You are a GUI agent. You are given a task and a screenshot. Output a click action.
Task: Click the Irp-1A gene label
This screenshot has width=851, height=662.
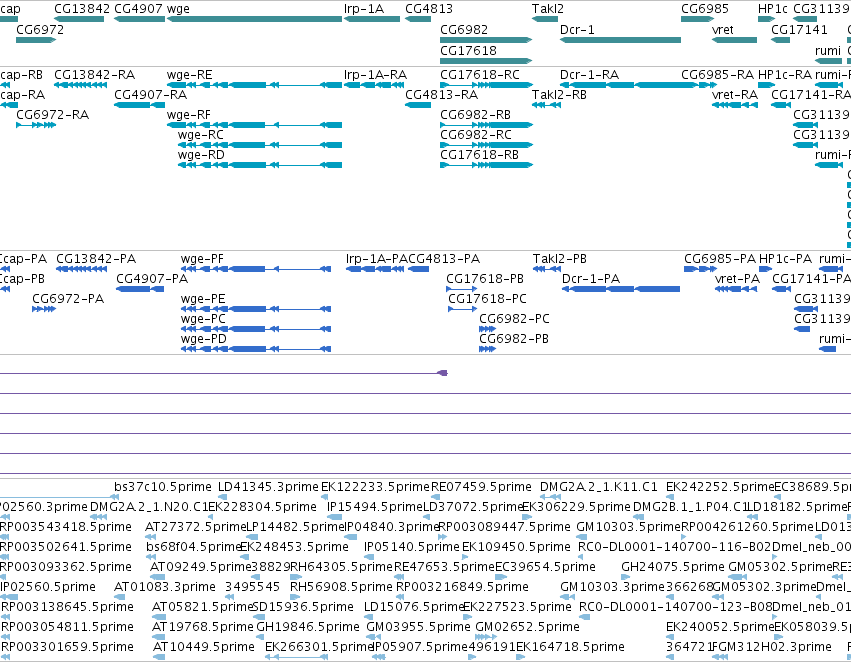coord(364,9)
